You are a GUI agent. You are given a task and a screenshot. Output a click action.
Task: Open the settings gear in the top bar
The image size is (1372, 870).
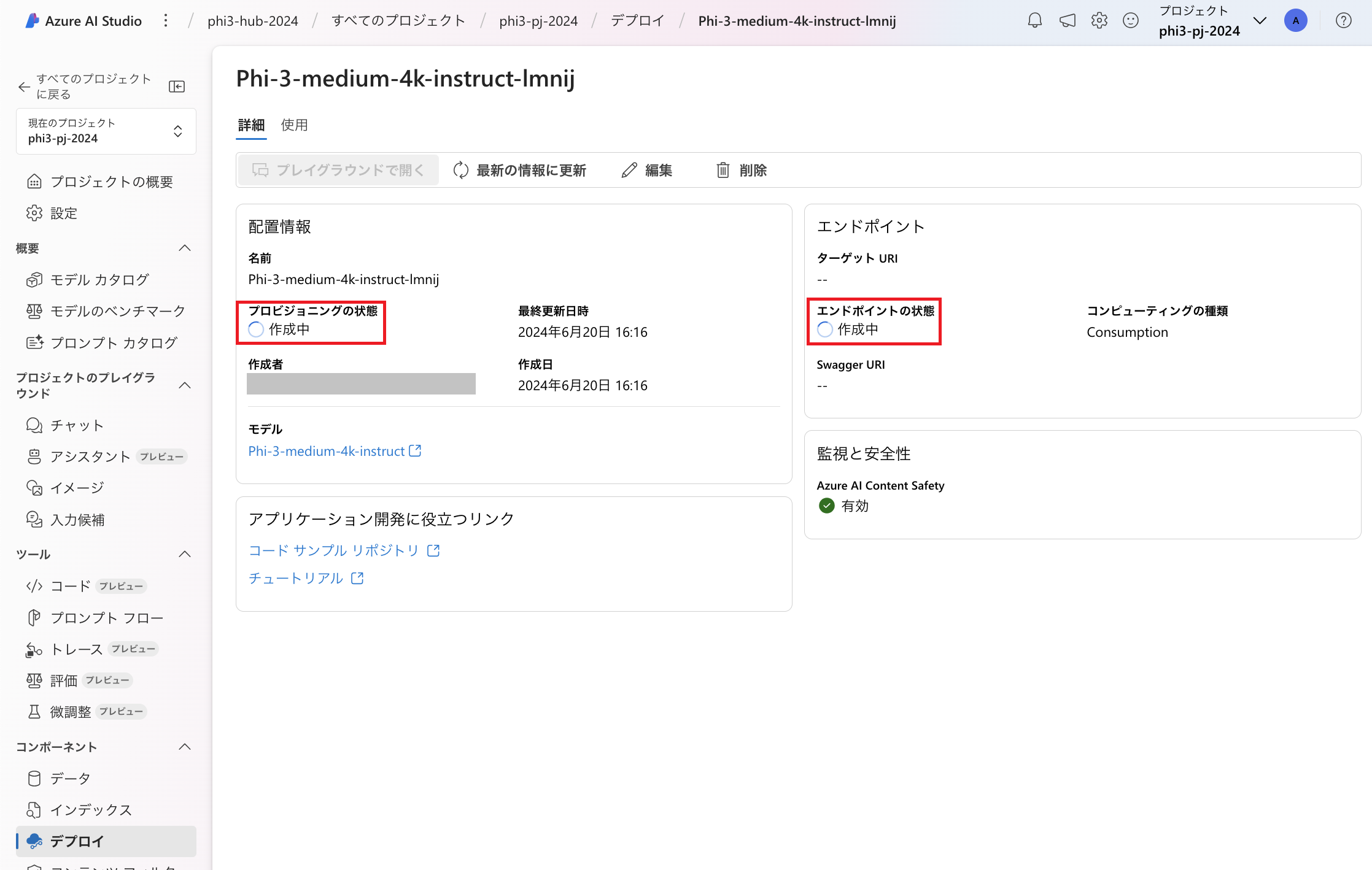1099,21
